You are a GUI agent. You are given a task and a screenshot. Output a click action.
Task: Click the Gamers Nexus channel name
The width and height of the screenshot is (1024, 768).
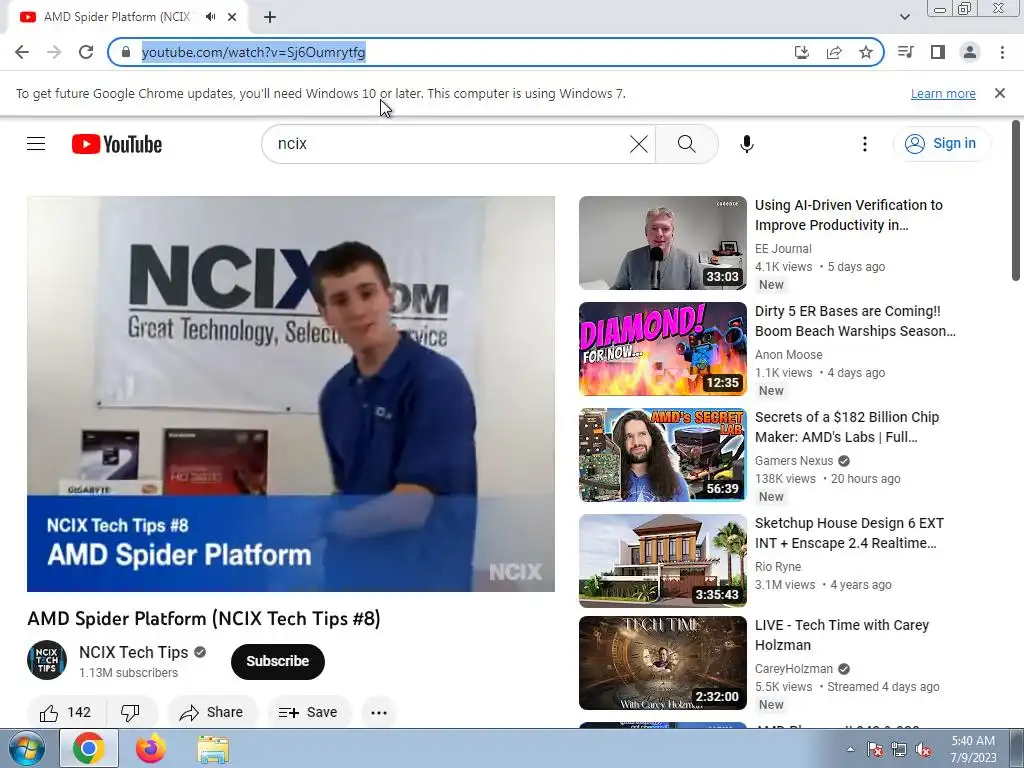(794, 460)
